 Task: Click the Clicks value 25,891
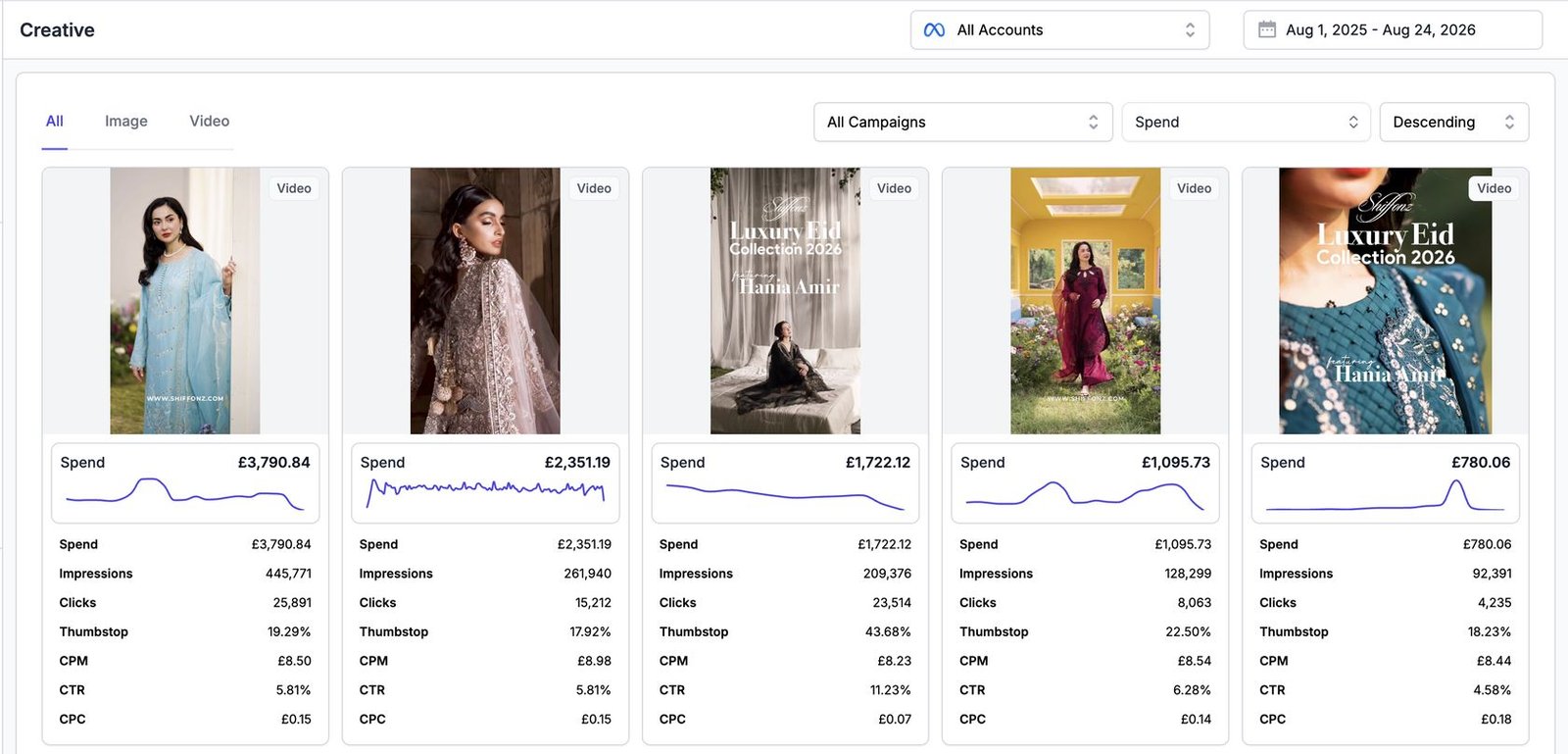coord(292,603)
